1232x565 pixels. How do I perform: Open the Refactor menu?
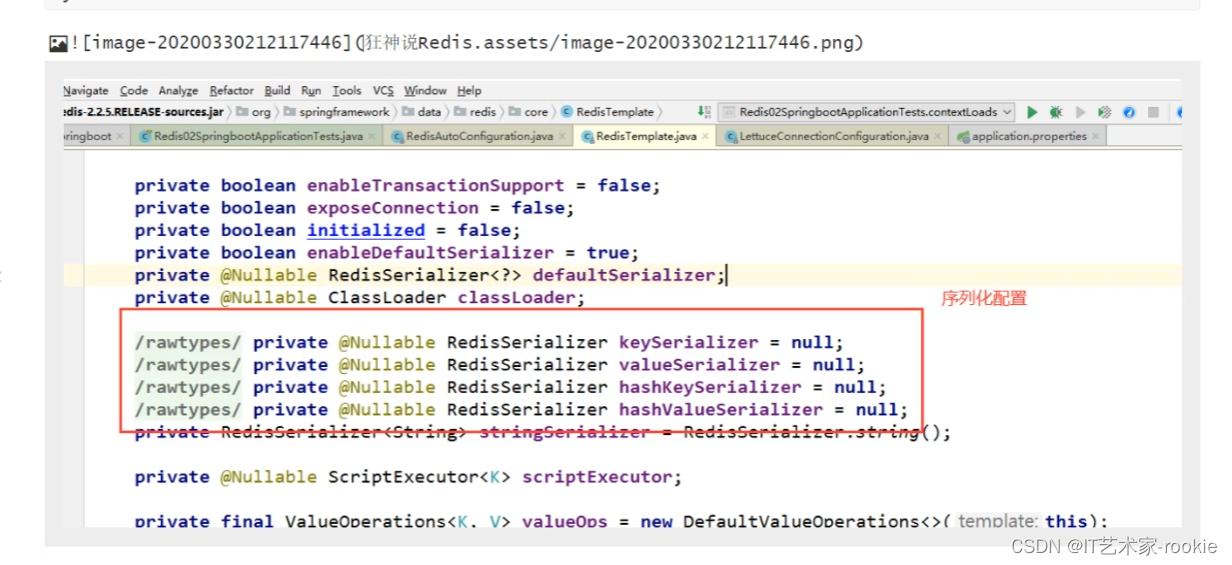point(232,90)
